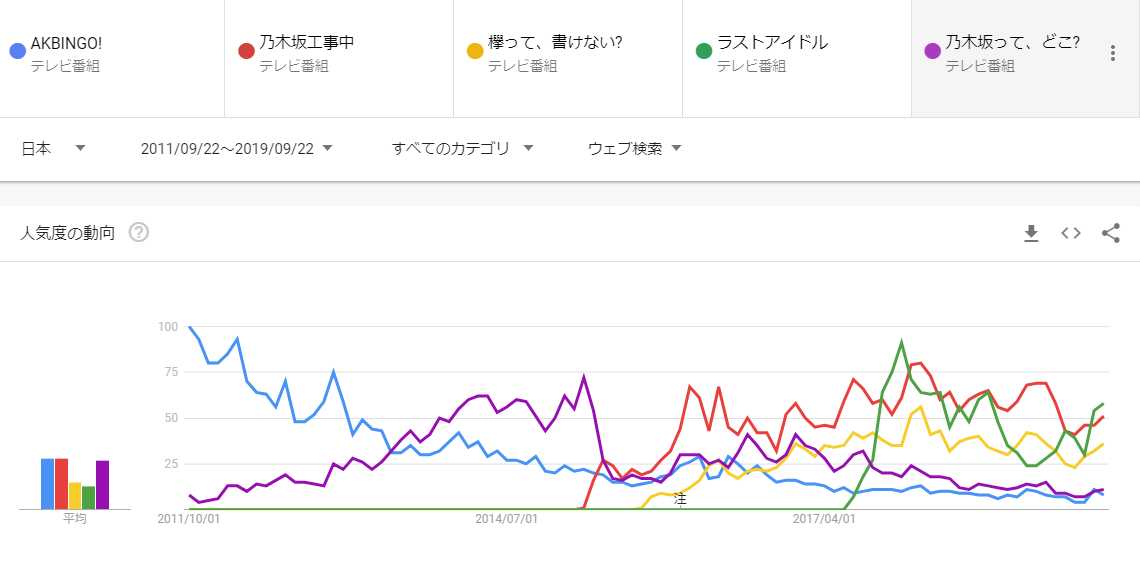Download the interest over time chart data
1140x562 pixels.
[x=1031, y=233]
